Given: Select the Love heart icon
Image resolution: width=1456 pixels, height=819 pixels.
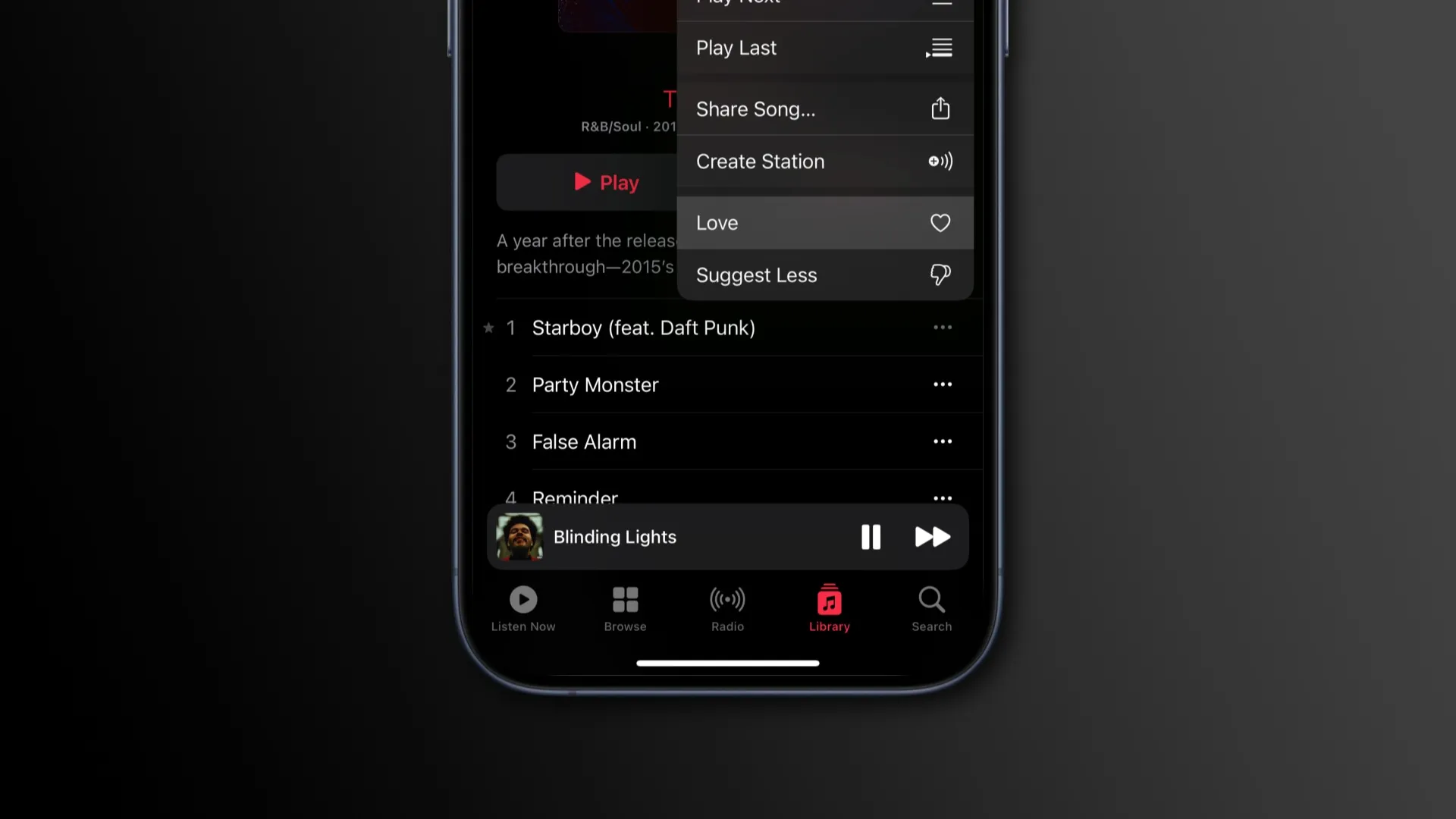Looking at the screenshot, I should tap(940, 222).
